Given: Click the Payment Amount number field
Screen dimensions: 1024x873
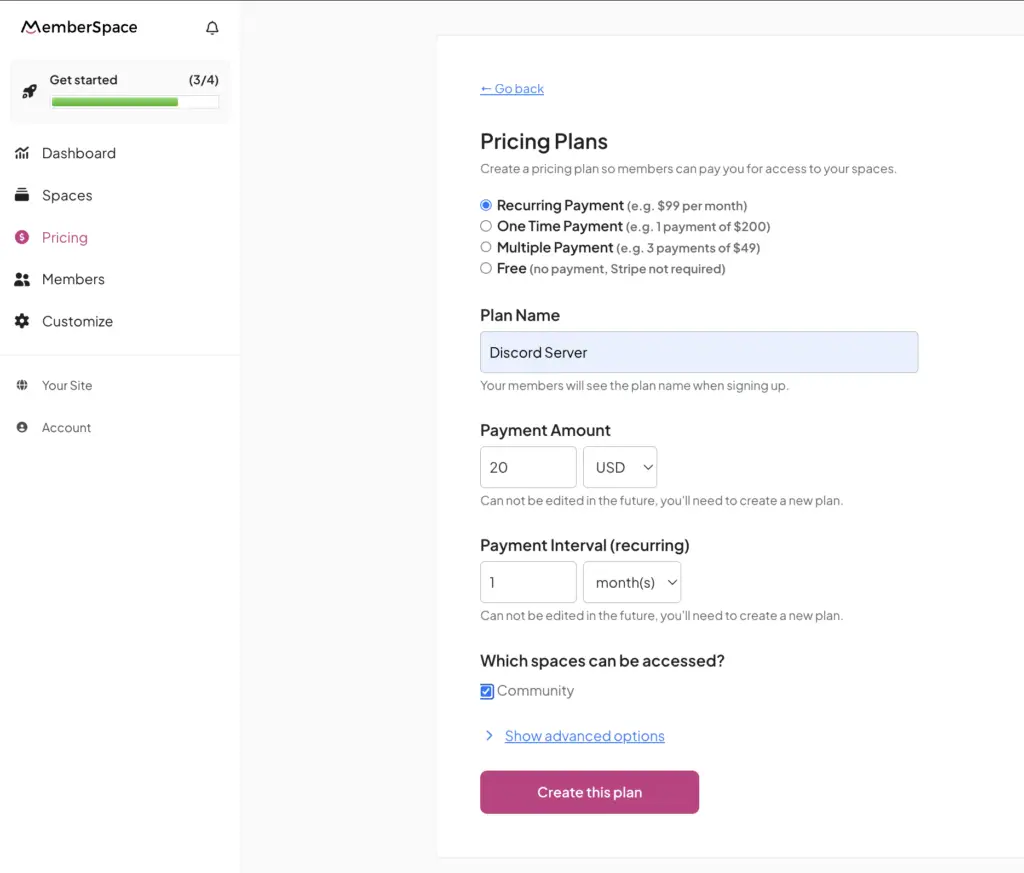Looking at the screenshot, I should [x=528, y=467].
